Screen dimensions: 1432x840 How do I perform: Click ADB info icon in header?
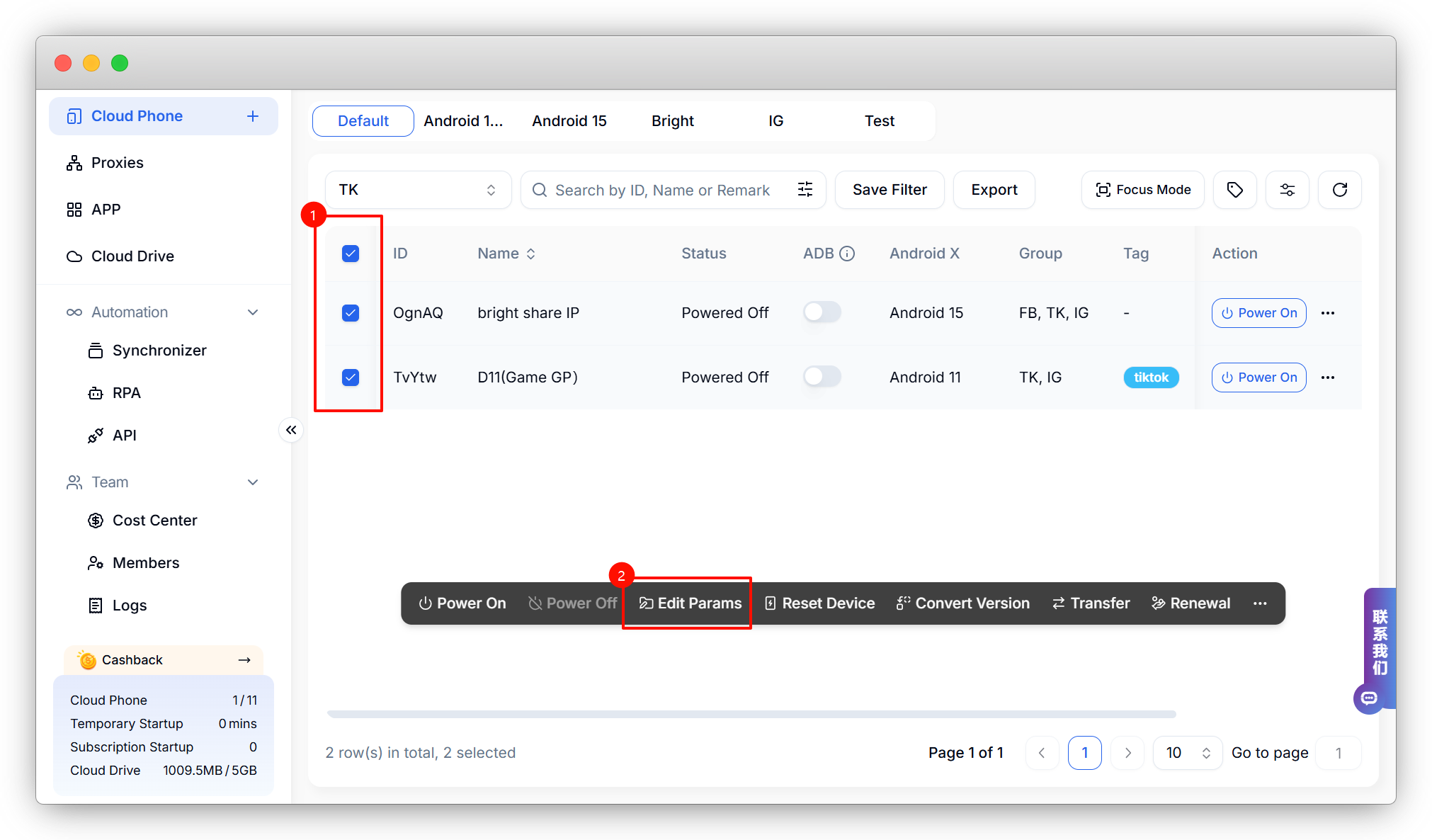tap(847, 254)
